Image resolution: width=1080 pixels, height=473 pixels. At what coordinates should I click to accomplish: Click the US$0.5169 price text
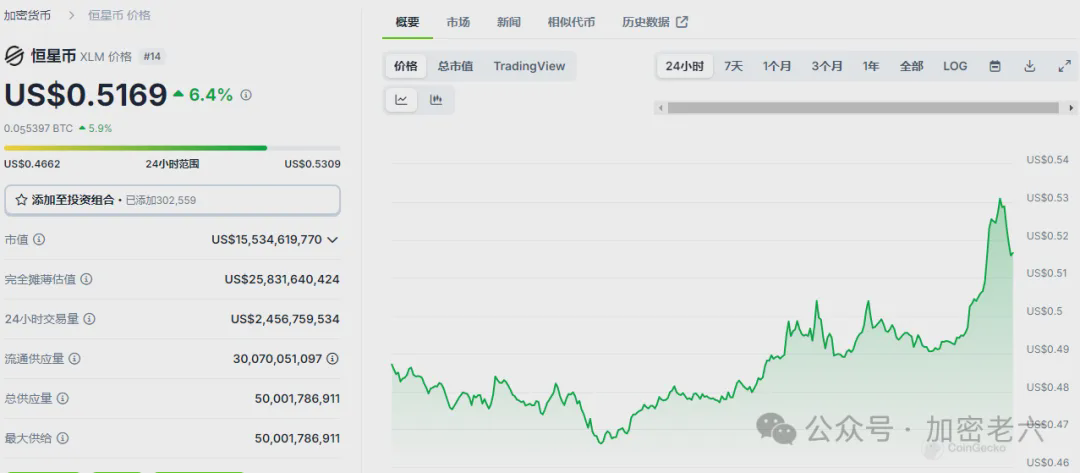[x=86, y=95]
